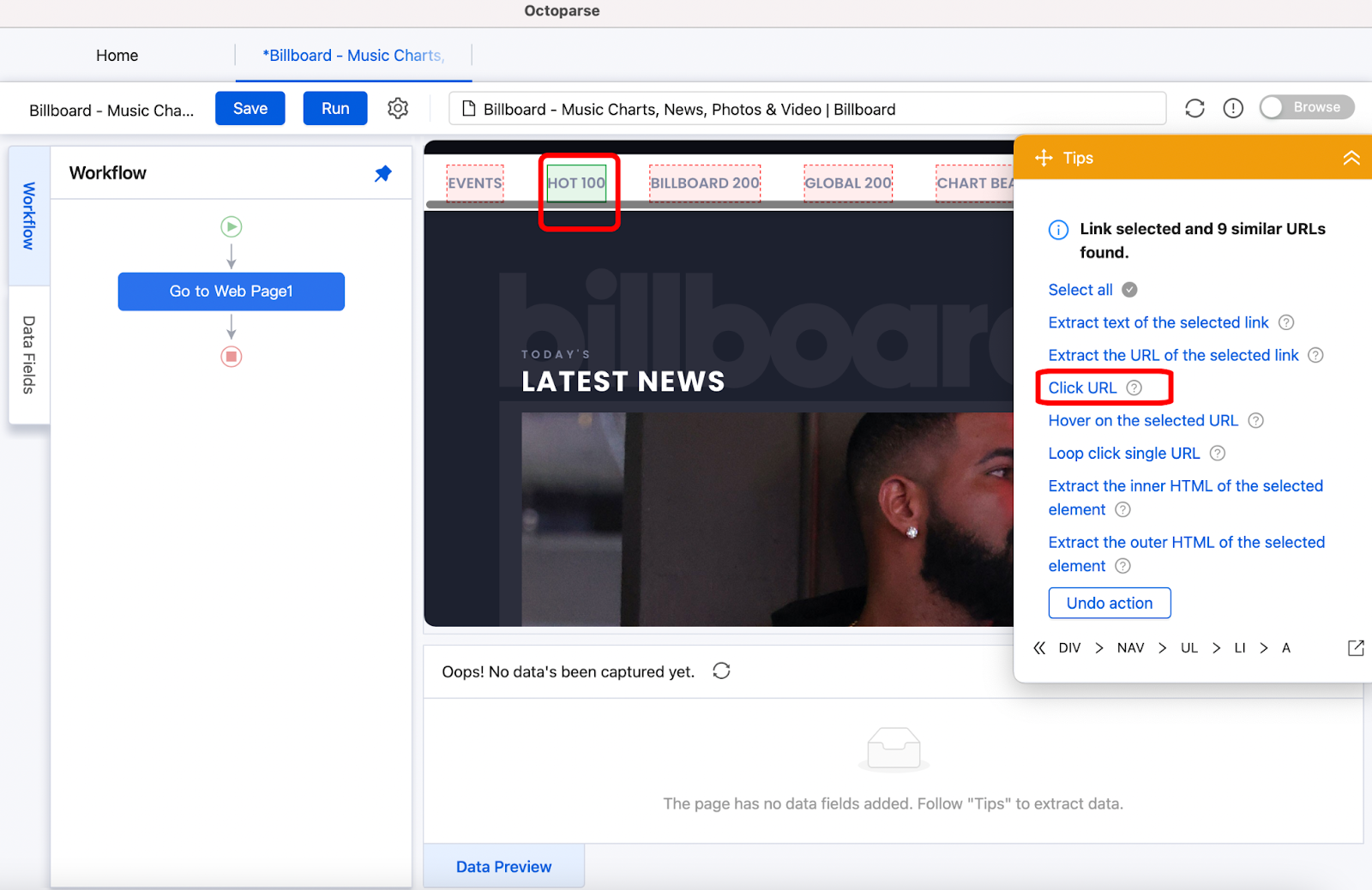Refresh the captured data preview

coord(721,671)
